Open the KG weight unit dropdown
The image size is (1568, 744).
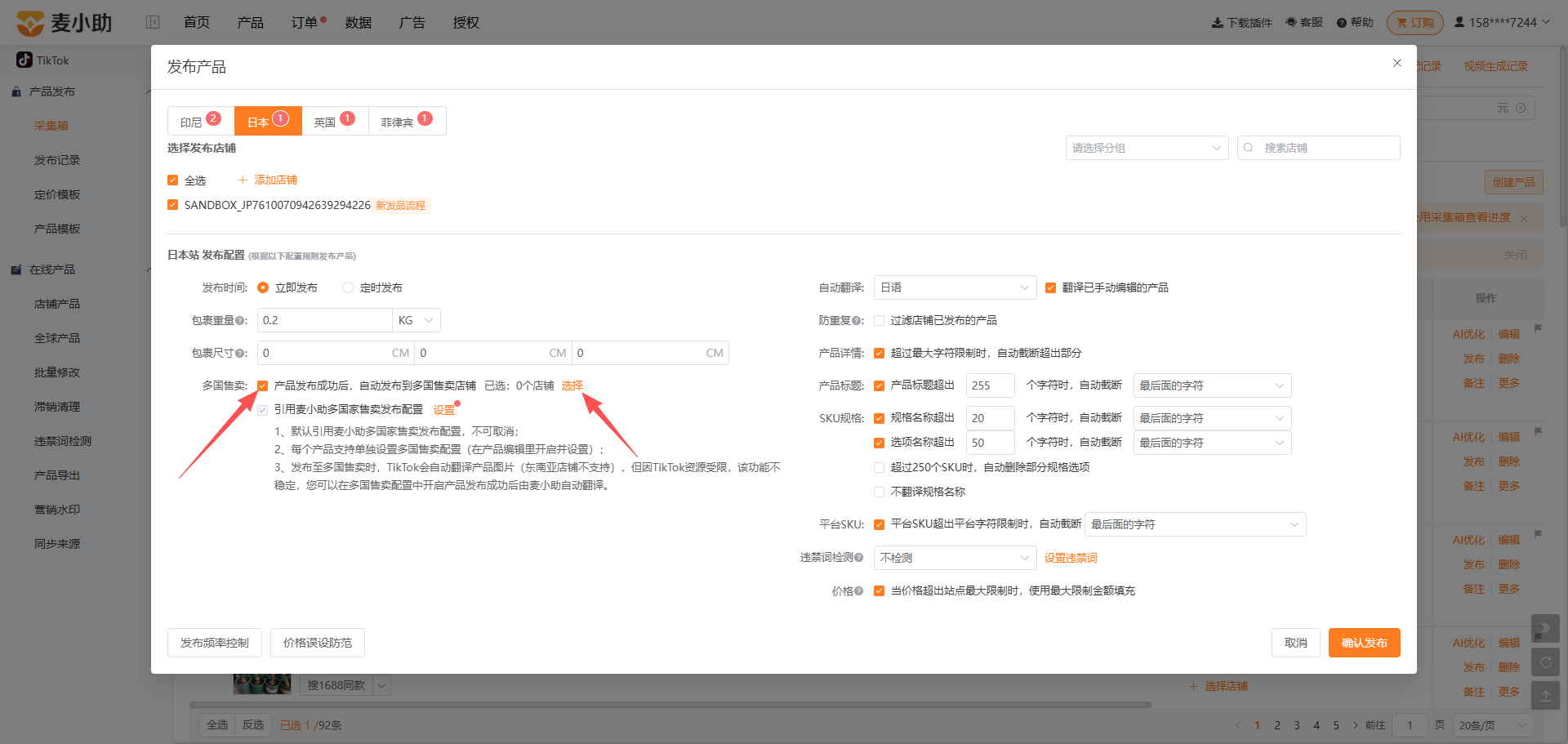[x=416, y=320]
